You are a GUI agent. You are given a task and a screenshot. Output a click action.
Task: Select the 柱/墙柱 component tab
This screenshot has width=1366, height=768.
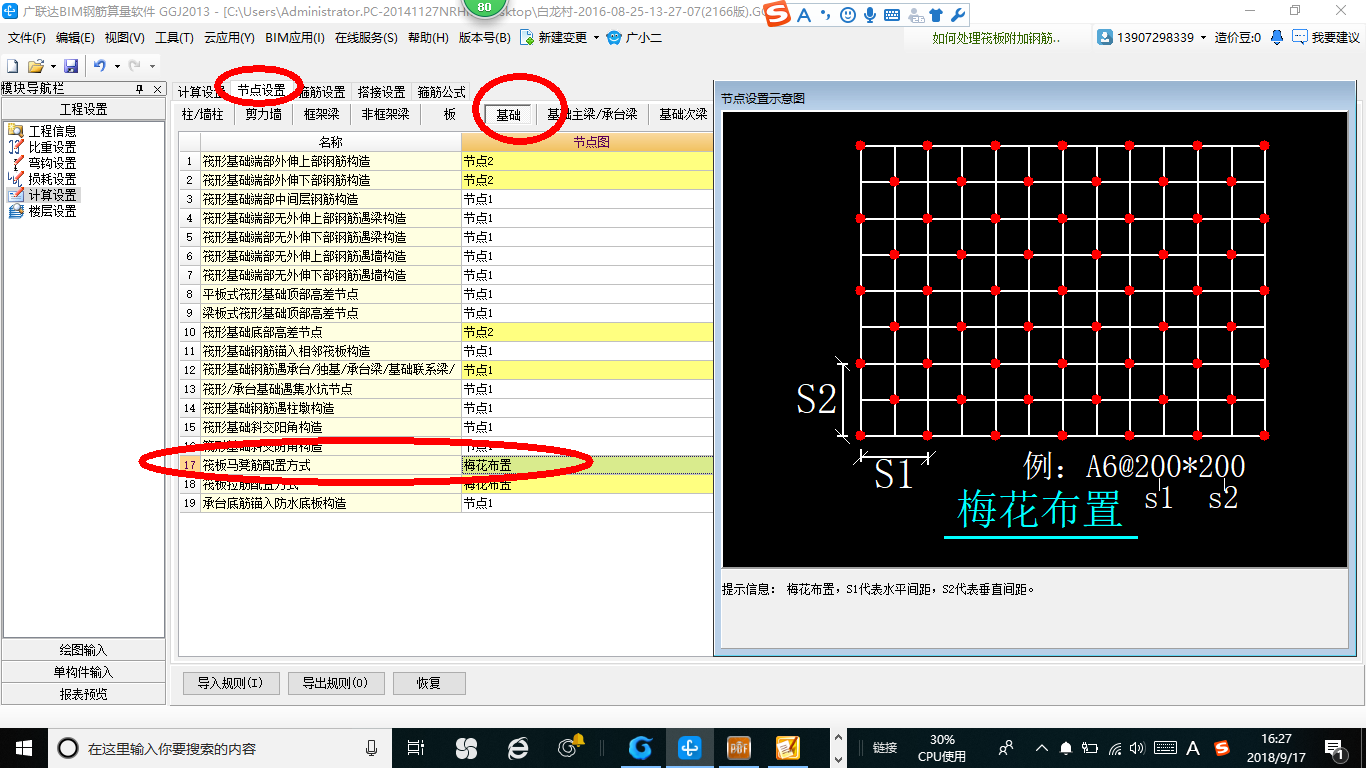203,114
